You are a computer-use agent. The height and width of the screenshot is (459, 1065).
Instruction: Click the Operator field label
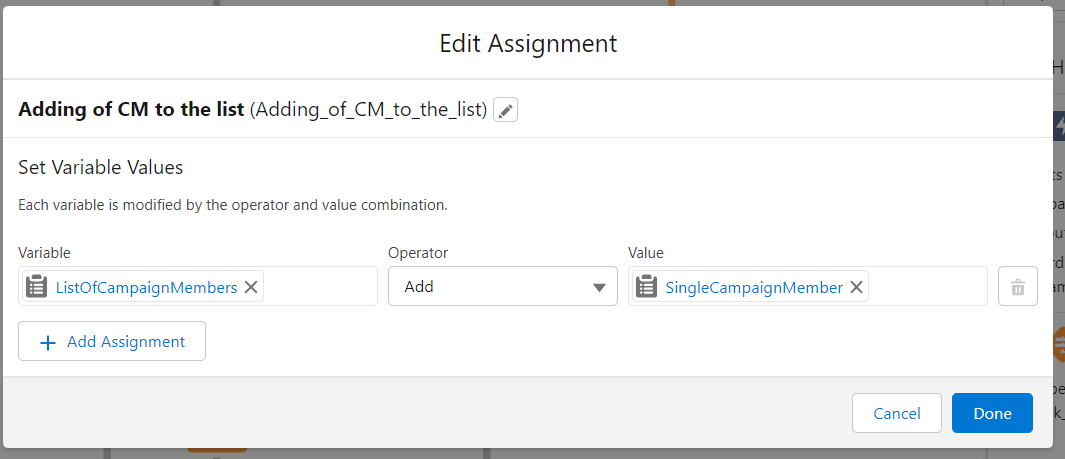click(418, 253)
